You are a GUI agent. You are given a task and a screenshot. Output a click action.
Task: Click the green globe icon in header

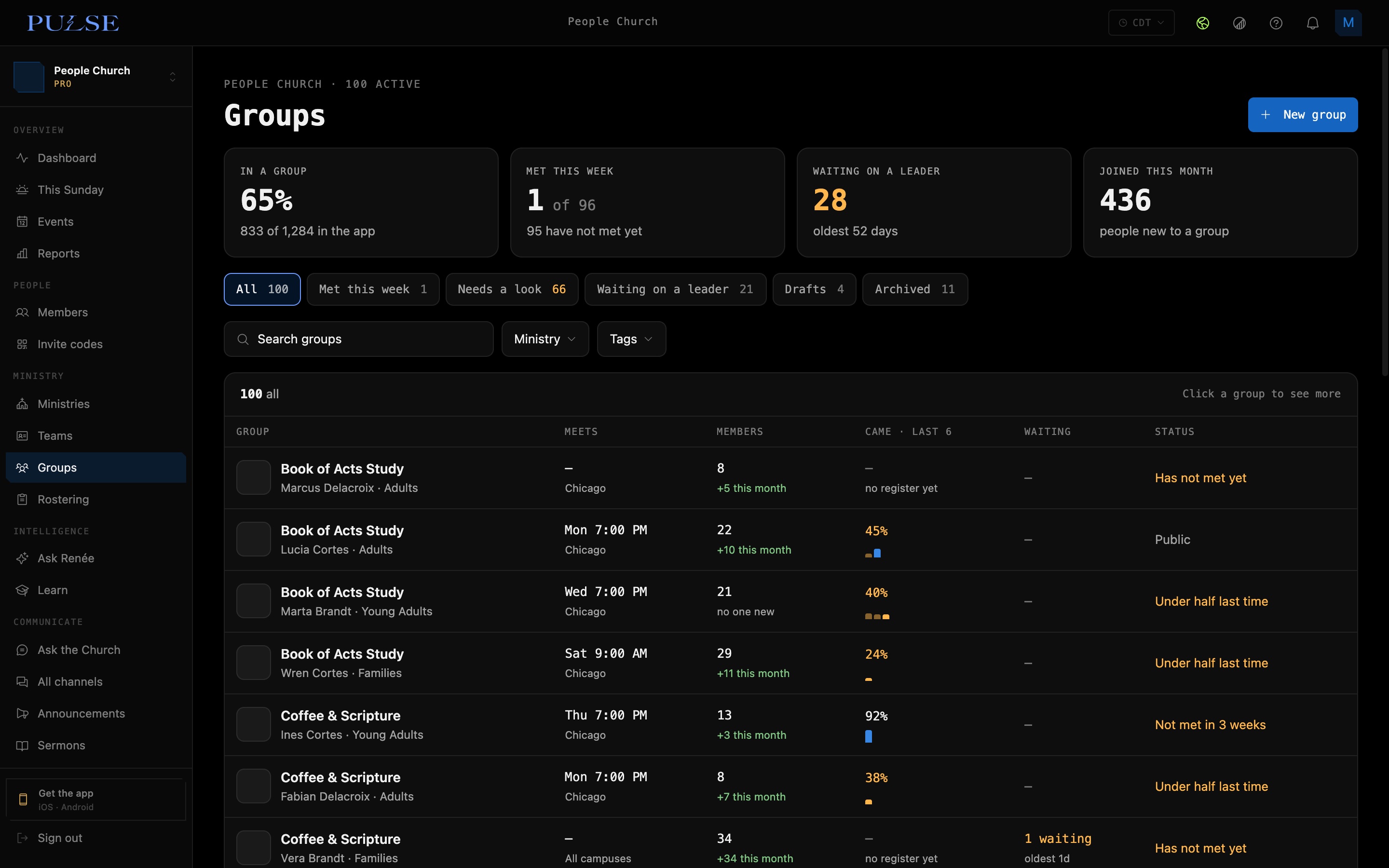1203,23
